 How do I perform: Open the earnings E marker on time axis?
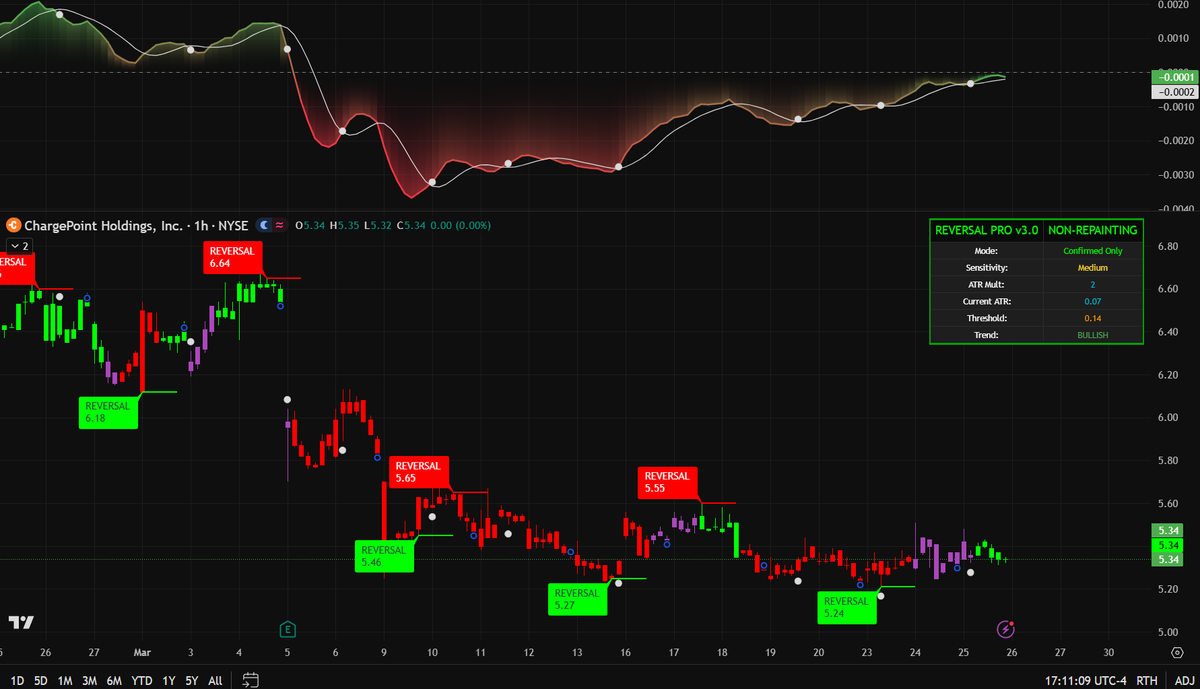pyautogui.click(x=287, y=629)
